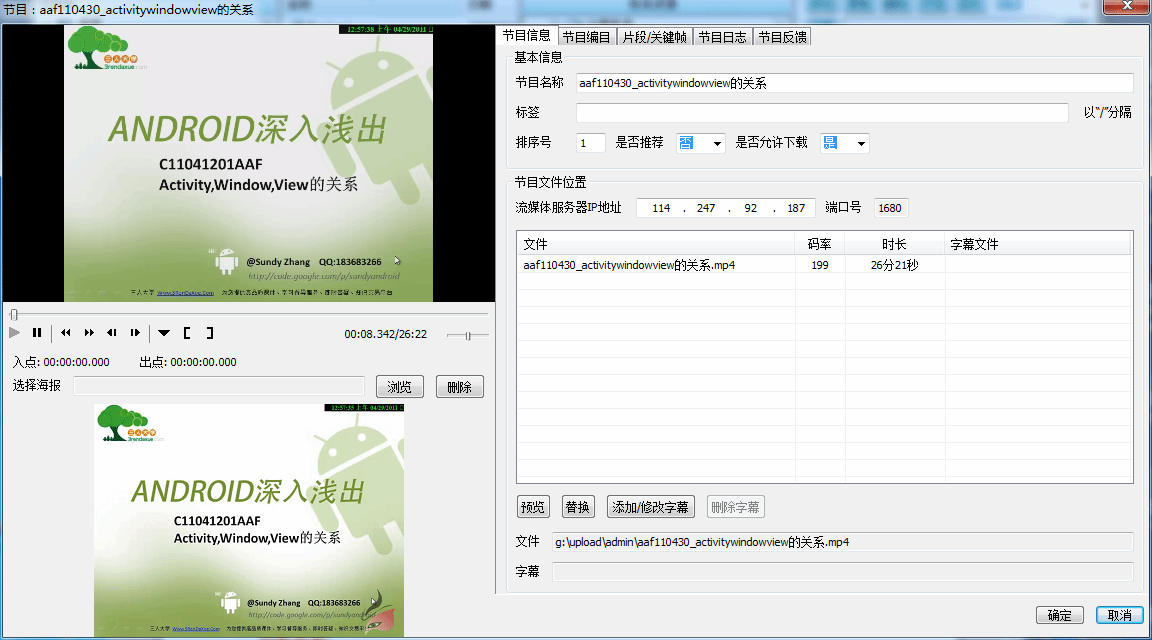The height and width of the screenshot is (640, 1152).
Task: Confirm with the 确定 button
Action: (1059, 615)
